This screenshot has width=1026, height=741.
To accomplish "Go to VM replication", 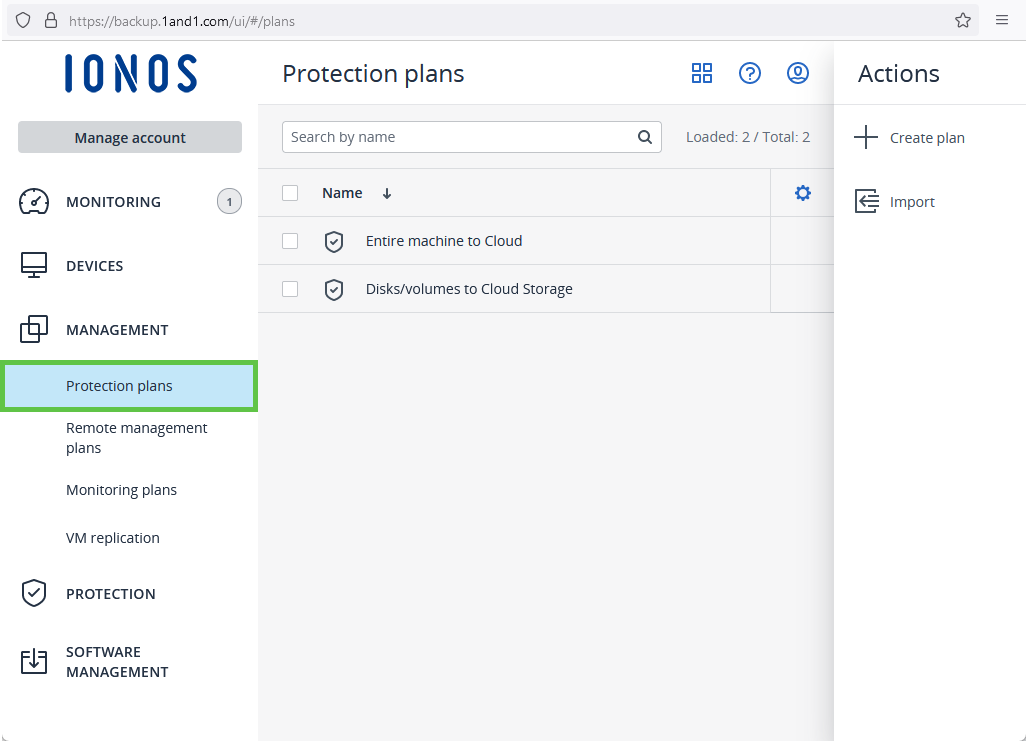I will (x=113, y=538).
